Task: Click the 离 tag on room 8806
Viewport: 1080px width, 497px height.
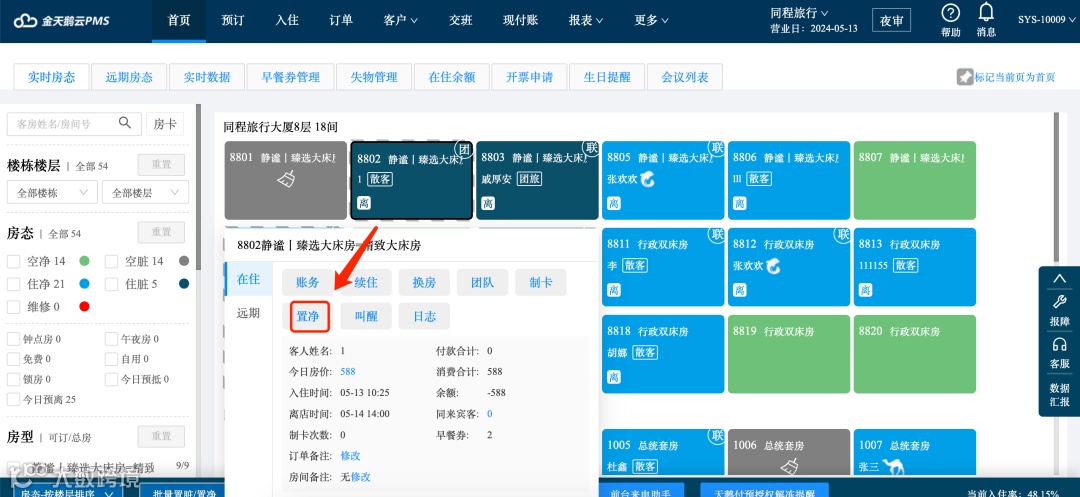Action: coord(739,204)
